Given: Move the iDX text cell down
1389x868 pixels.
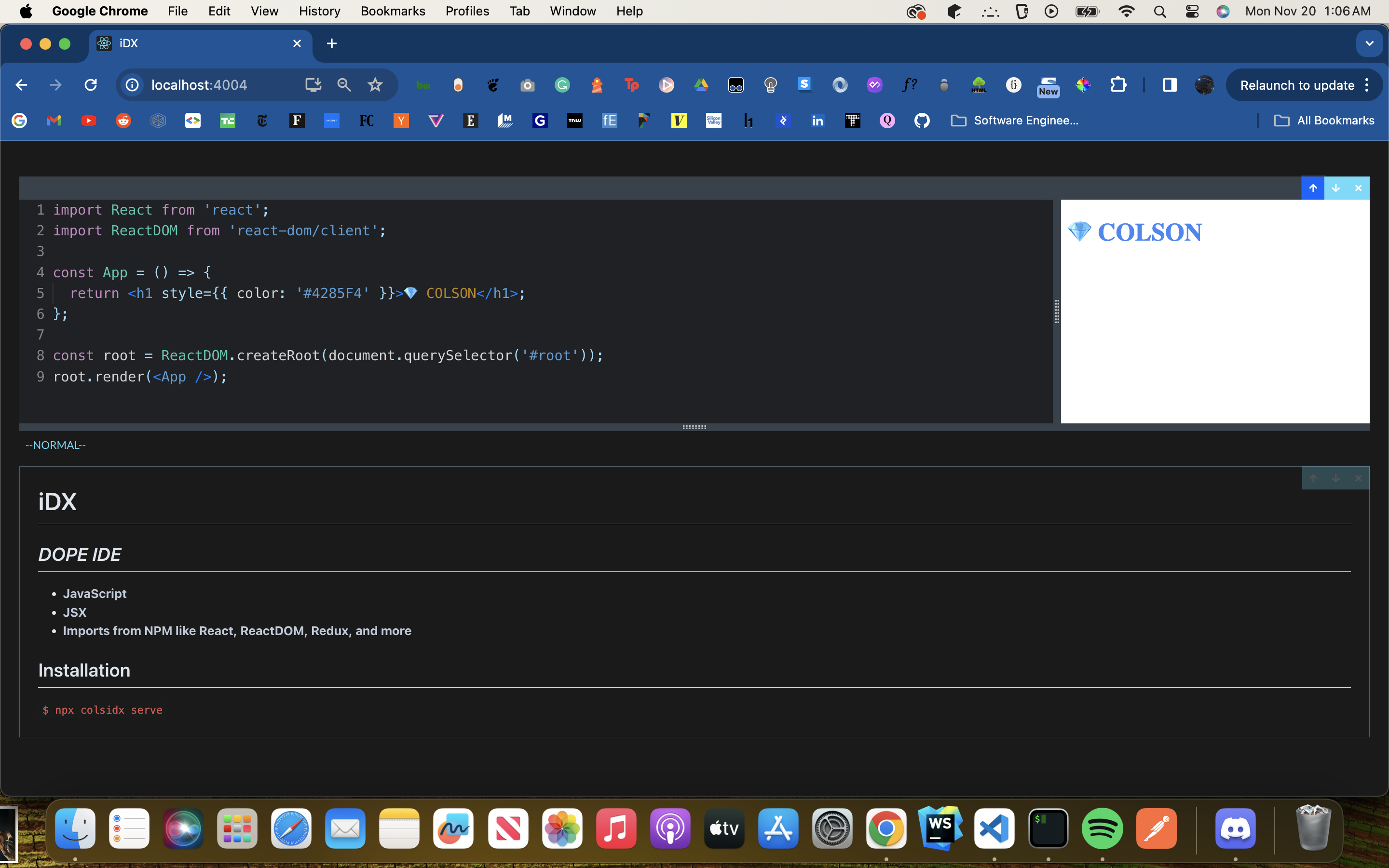Looking at the screenshot, I should pyautogui.click(x=1335, y=478).
